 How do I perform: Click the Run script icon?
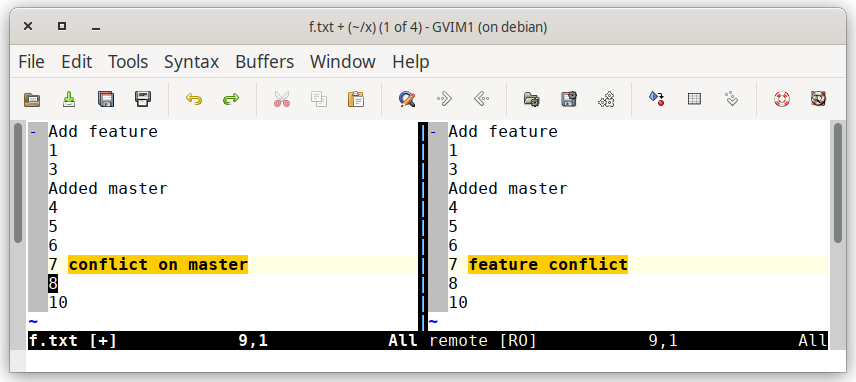coord(606,99)
